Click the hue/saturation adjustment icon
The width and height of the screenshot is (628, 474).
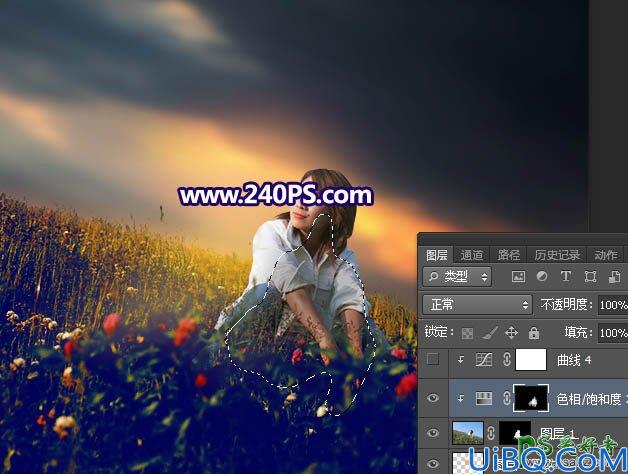pyautogui.click(x=483, y=398)
